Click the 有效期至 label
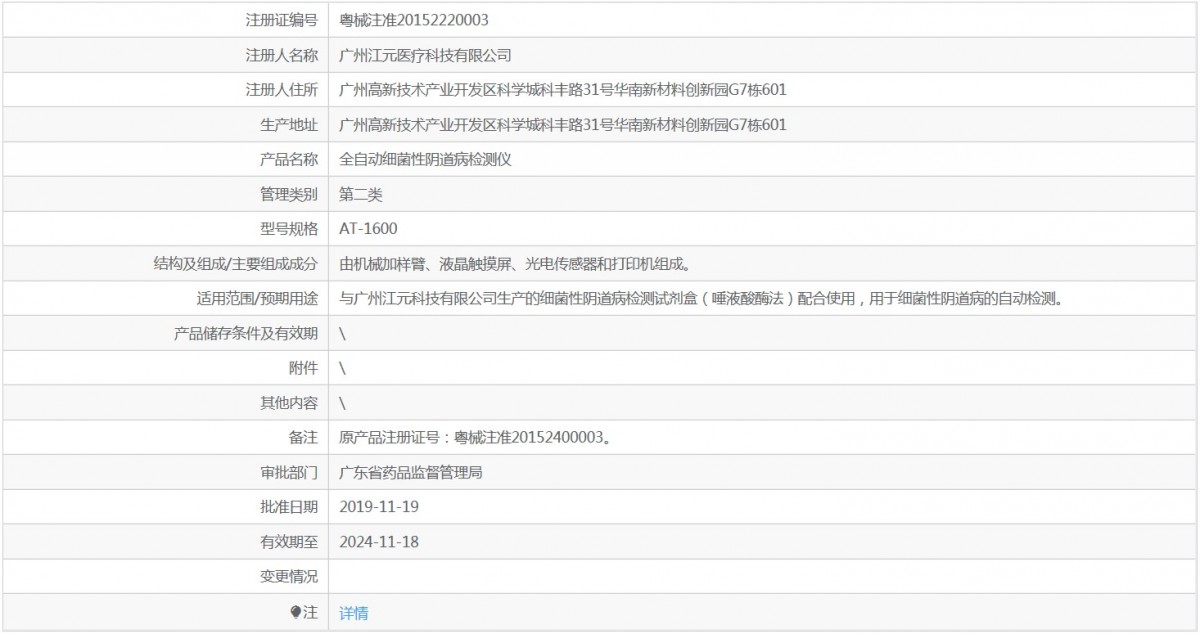Screen dimensions: 1200x634 click(x=289, y=542)
